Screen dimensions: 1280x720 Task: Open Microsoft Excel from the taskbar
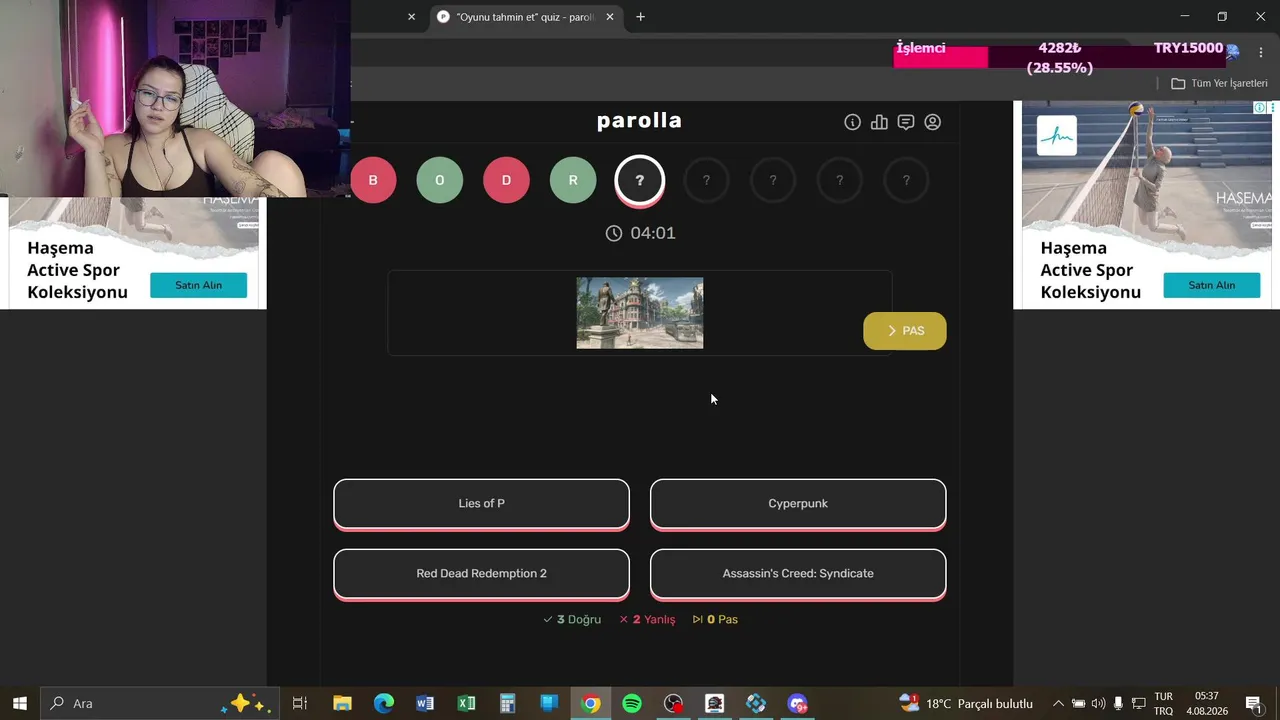coord(466,703)
